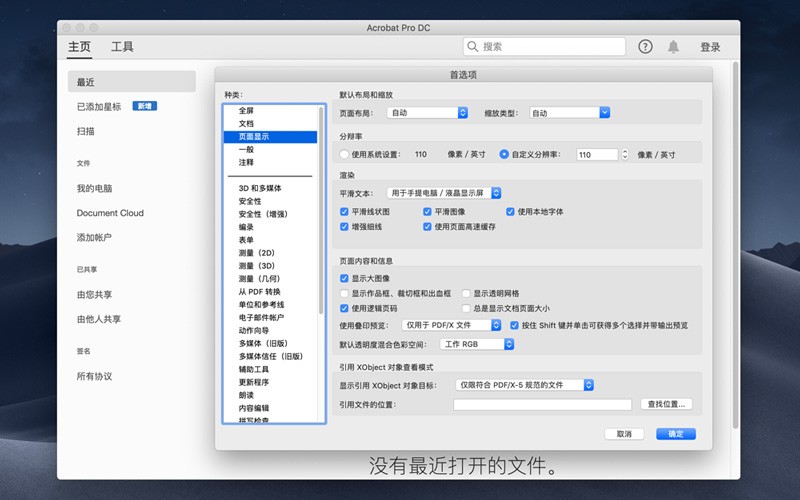The image size is (800, 500).
Task: Click in the 搜索 search field
Action: (544, 46)
